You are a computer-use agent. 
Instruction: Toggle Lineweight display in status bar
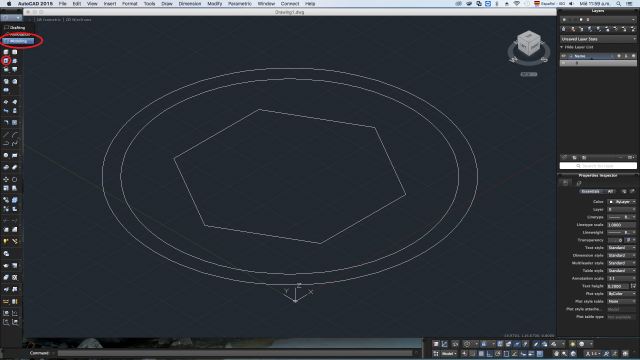tap(531, 353)
